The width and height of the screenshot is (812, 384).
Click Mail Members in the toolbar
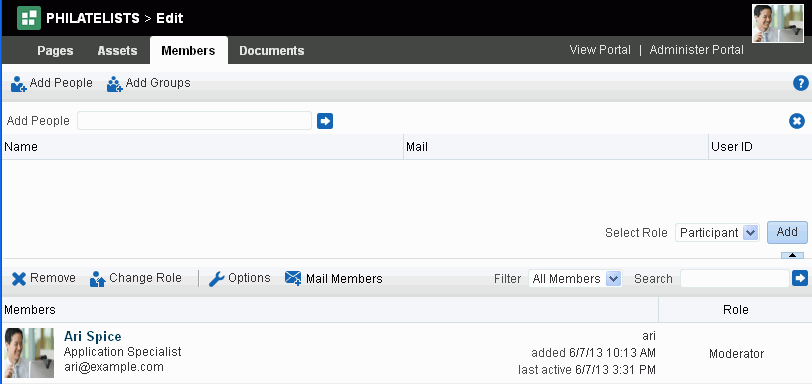pyautogui.click(x=334, y=278)
